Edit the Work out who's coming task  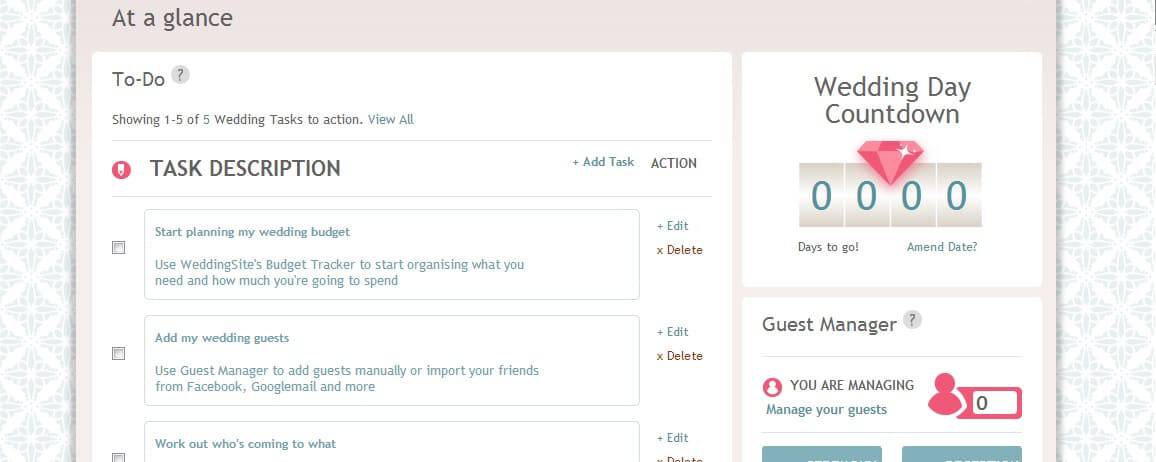click(673, 438)
